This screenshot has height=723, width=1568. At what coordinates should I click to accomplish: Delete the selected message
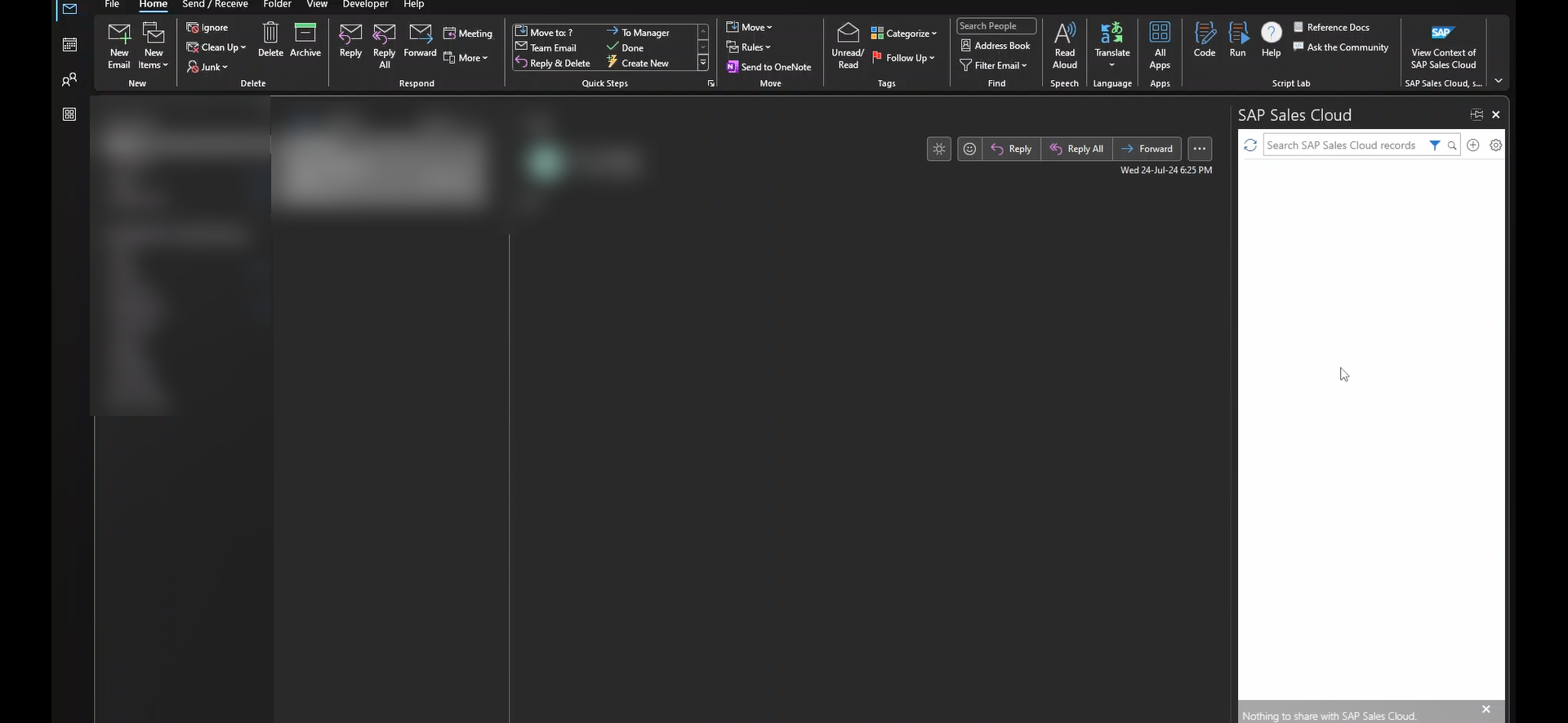(x=270, y=40)
